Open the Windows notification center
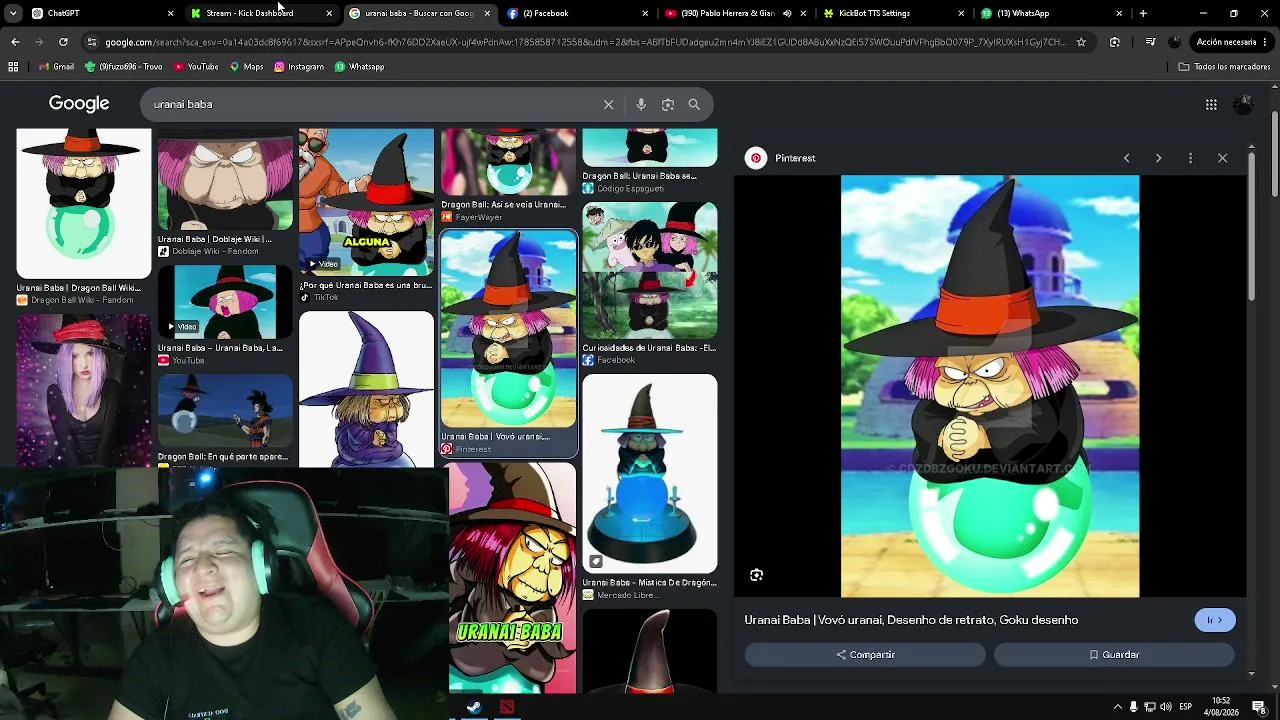Image resolution: width=1280 pixels, height=720 pixels. pos(1259,707)
